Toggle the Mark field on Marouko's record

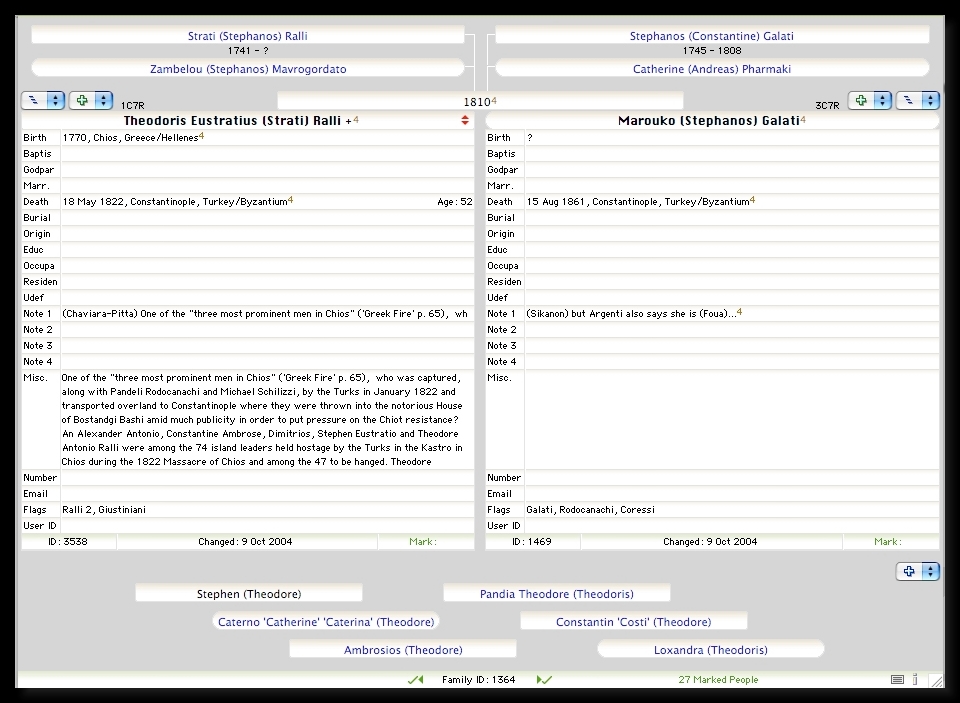[889, 542]
